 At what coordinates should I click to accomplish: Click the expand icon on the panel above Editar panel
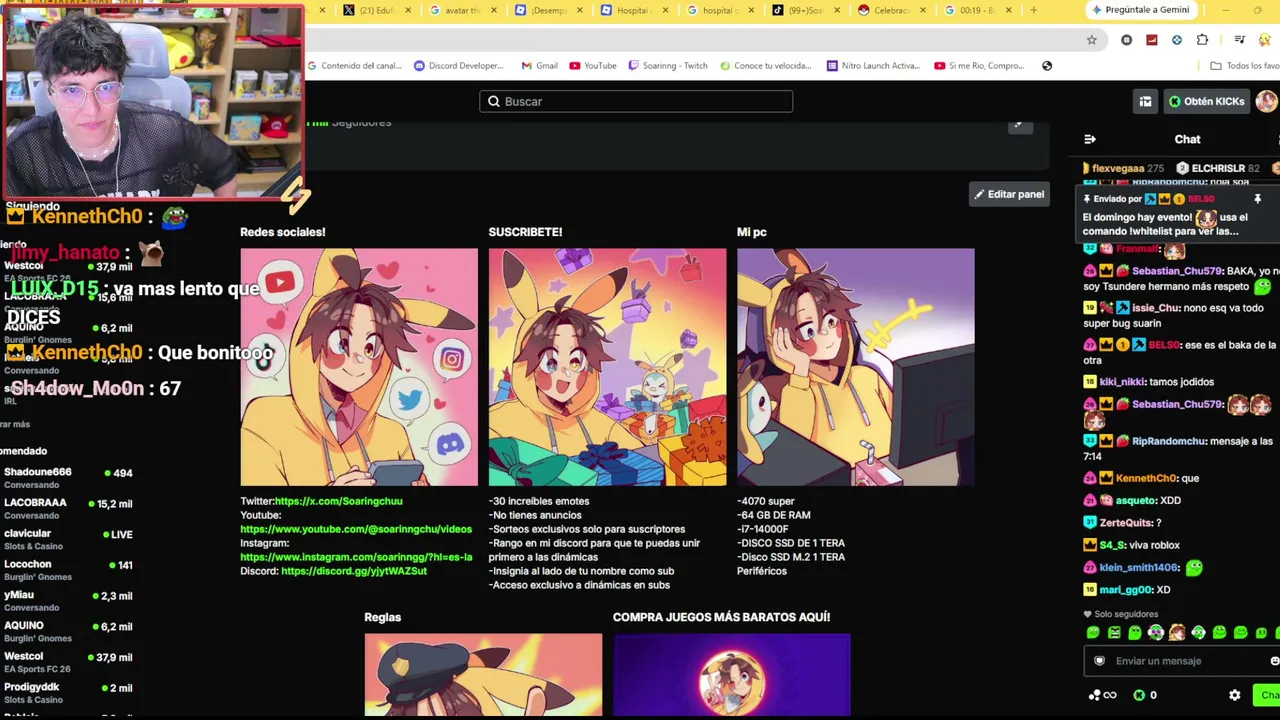[1019, 125]
